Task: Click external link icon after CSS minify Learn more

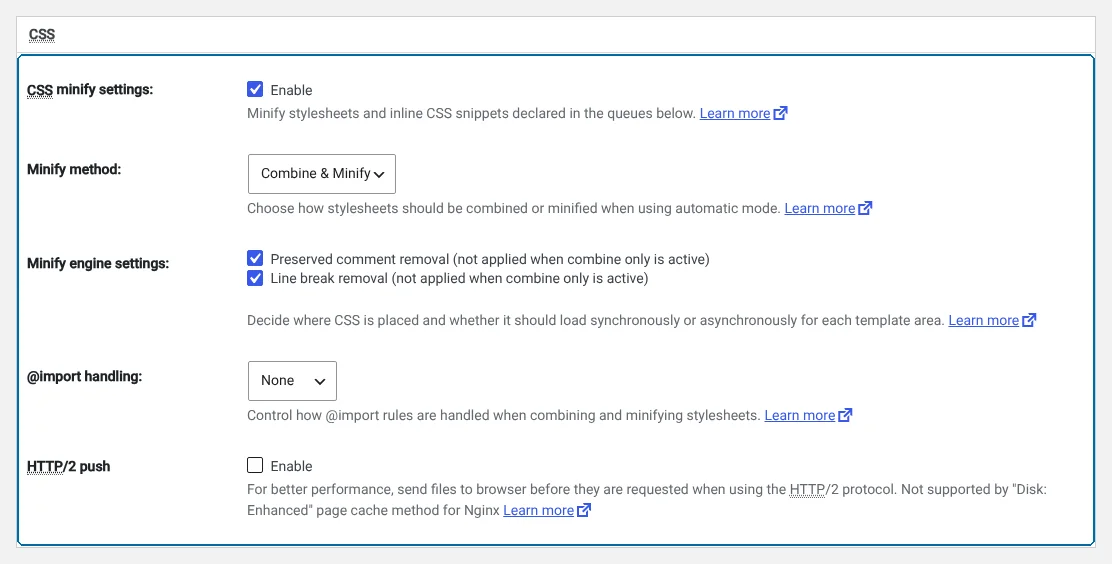Action: (x=781, y=114)
